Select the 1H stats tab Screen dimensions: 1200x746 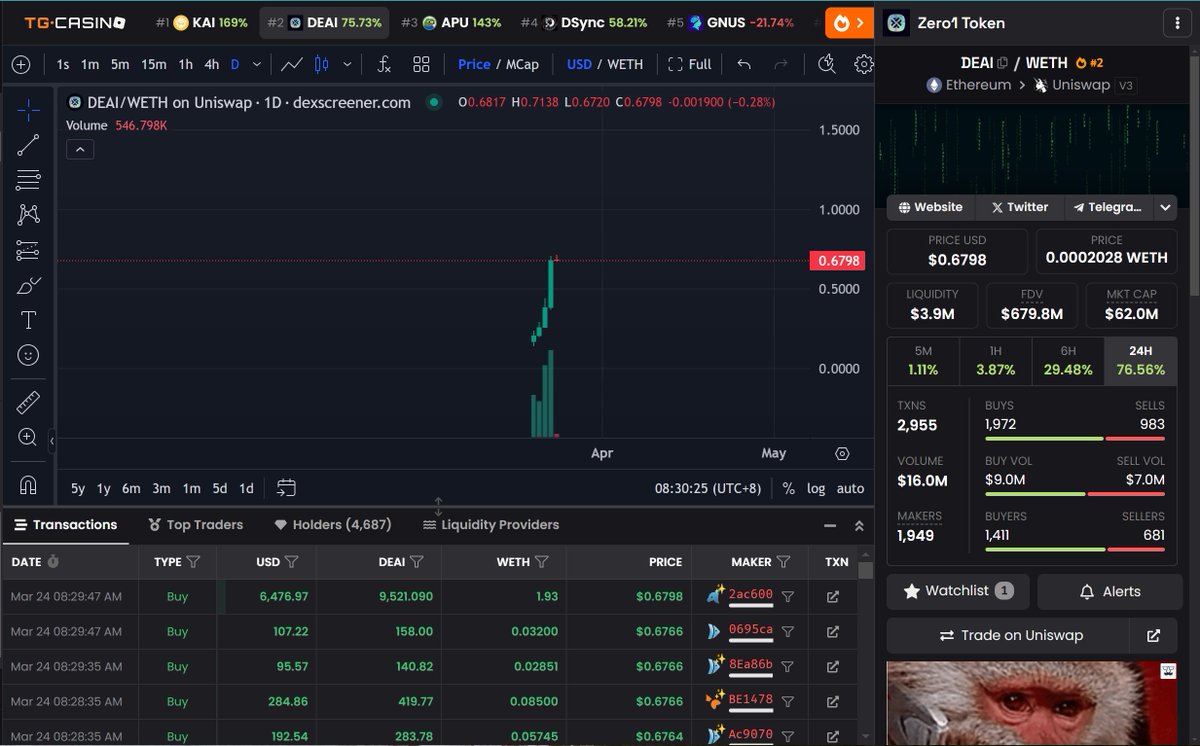995,361
